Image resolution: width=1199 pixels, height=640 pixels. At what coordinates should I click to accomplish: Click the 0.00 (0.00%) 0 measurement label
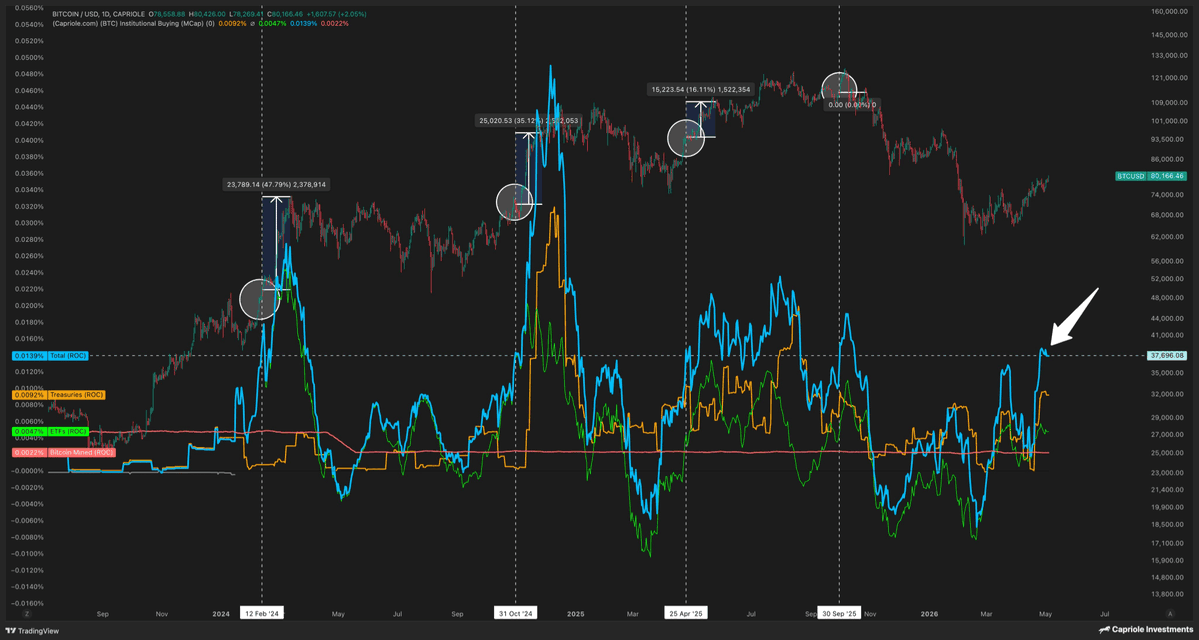(851, 105)
